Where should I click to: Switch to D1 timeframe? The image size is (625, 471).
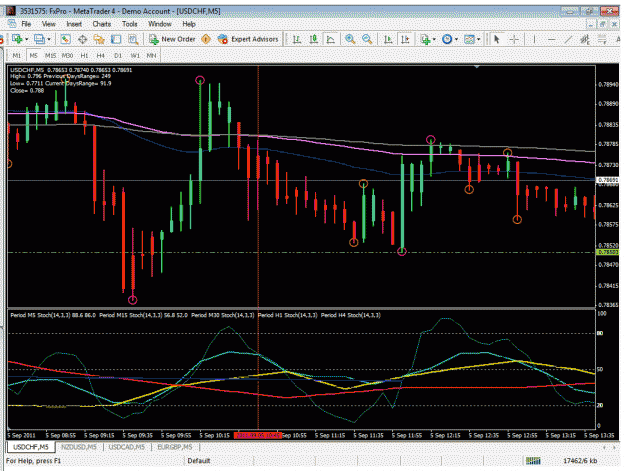point(118,55)
